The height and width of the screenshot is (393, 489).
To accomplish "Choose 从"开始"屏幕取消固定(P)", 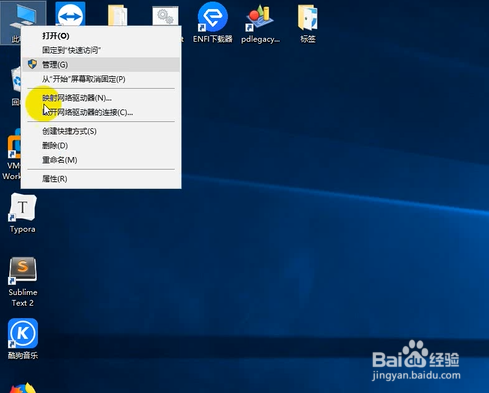I will (x=101, y=79).
